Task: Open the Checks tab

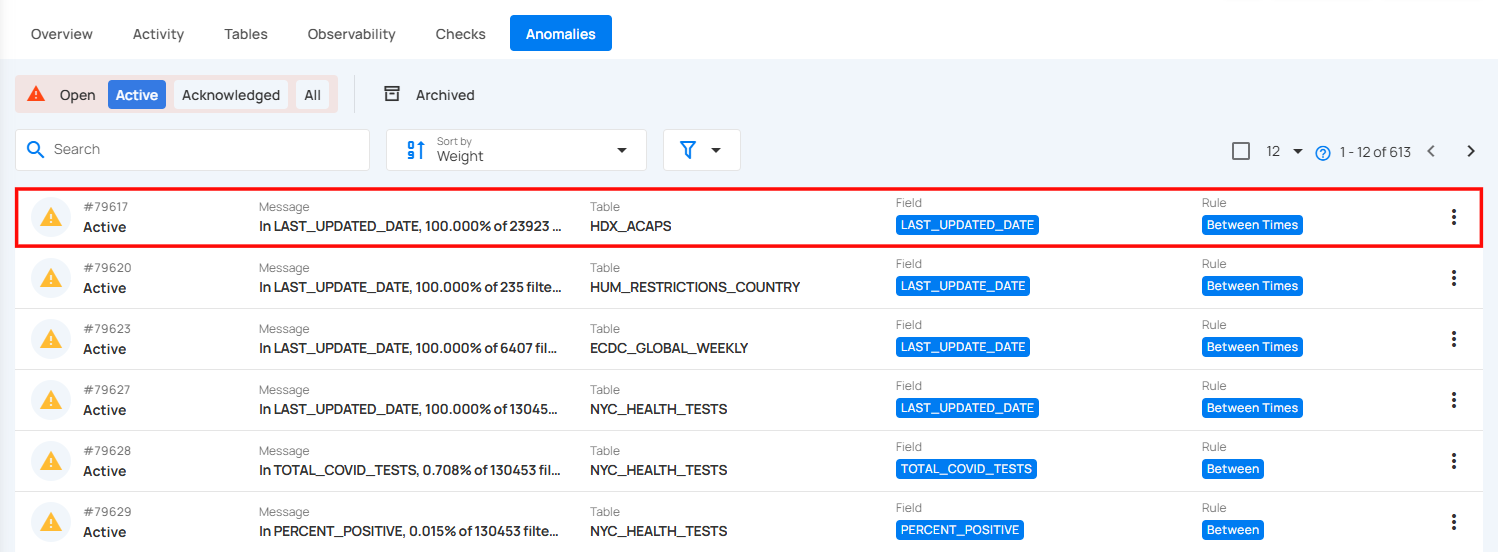Action: (x=461, y=34)
